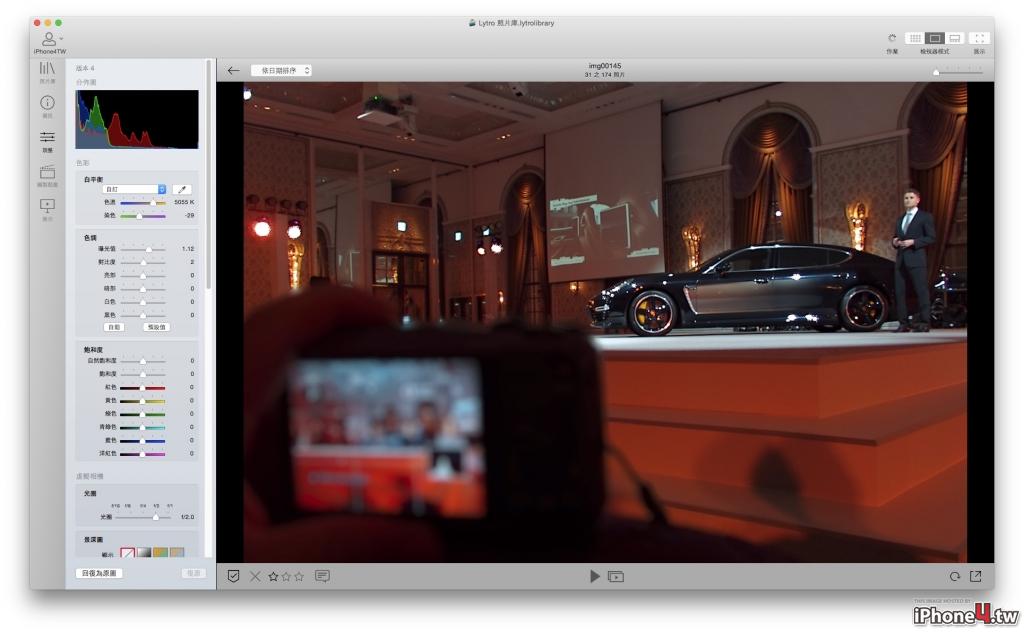Image resolution: width=1024 pixels, height=632 pixels.
Task: Open the sort-by-date dropdown
Action: (x=281, y=70)
